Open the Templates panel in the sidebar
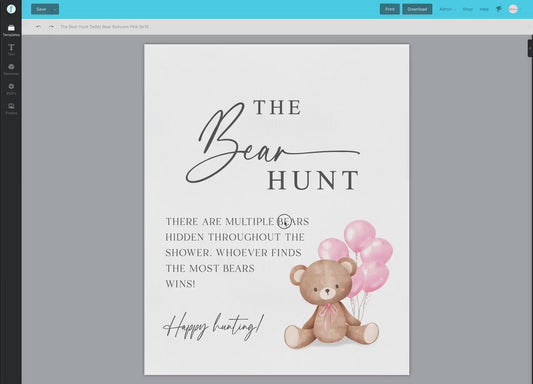The image size is (533, 384). coord(11,30)
